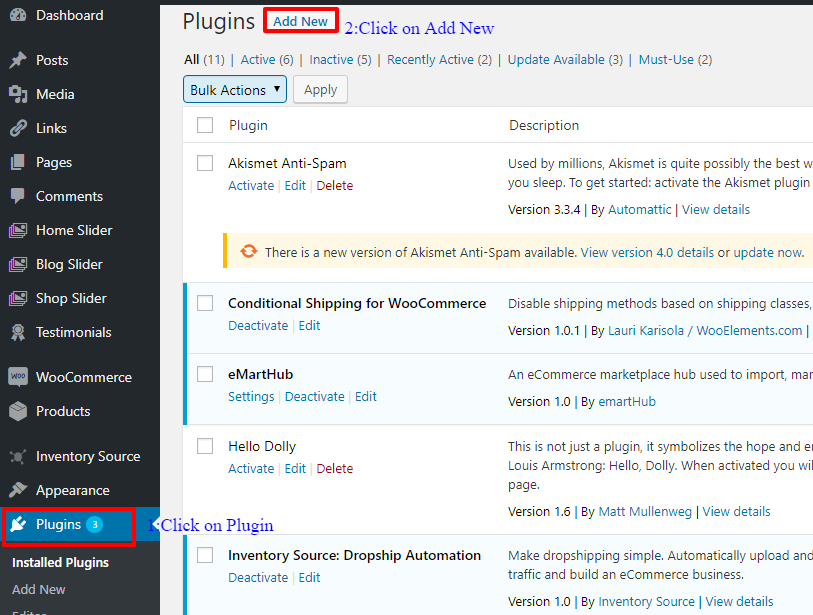813x615 pixels.
Task: Open the Posts menu
Action: pos(52,60)
